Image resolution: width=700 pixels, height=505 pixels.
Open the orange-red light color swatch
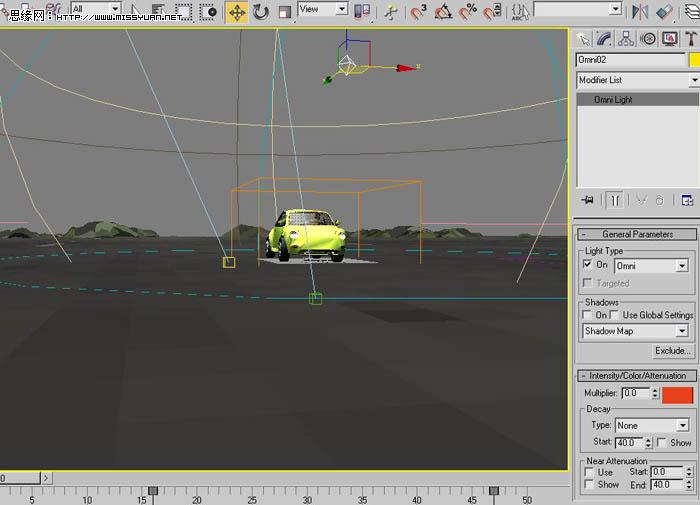pos(677,395)
